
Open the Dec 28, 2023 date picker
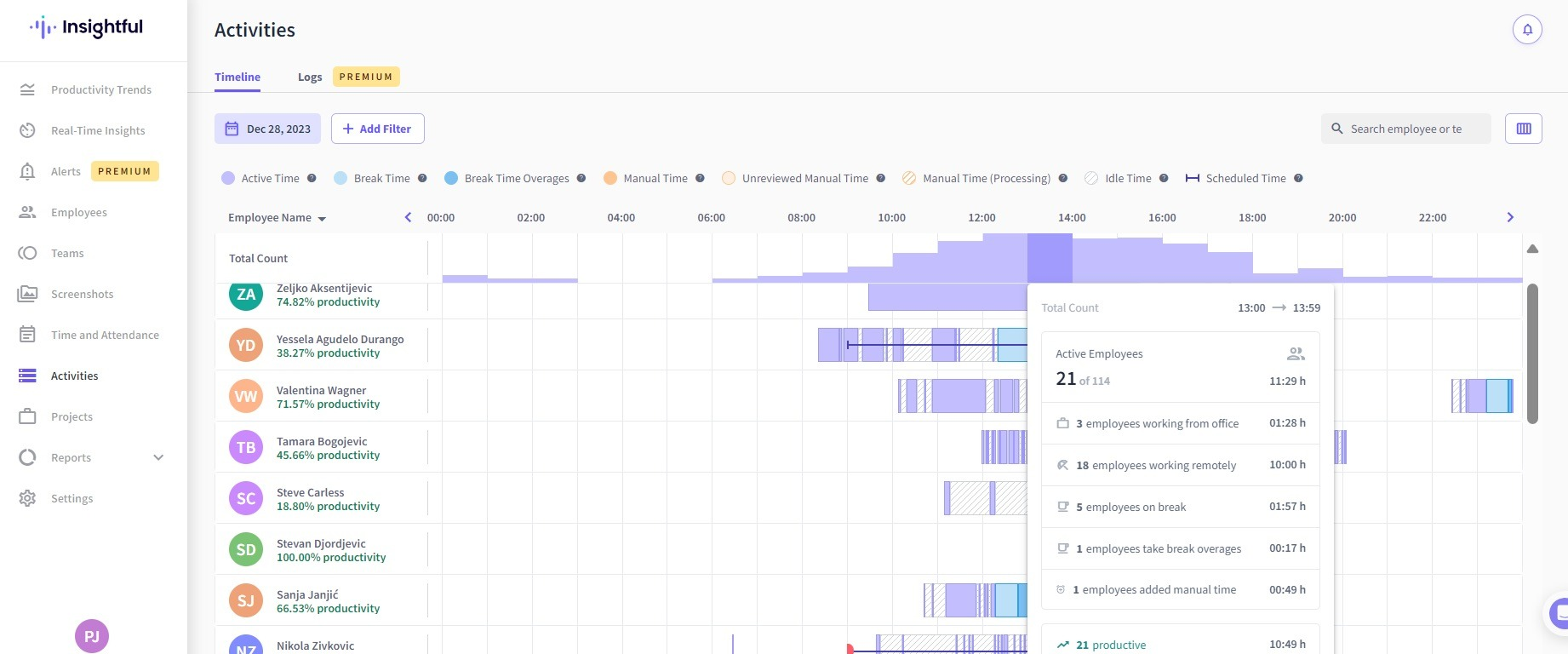[267, 129]
